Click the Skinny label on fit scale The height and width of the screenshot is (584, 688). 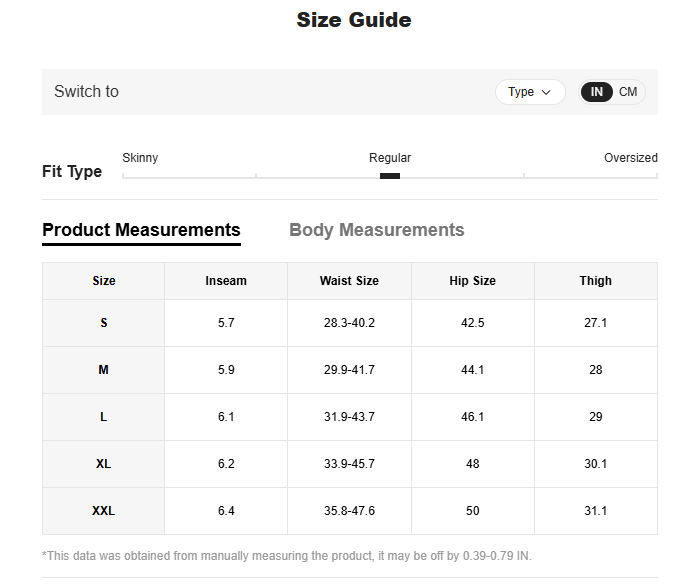(x=140, y=158)
